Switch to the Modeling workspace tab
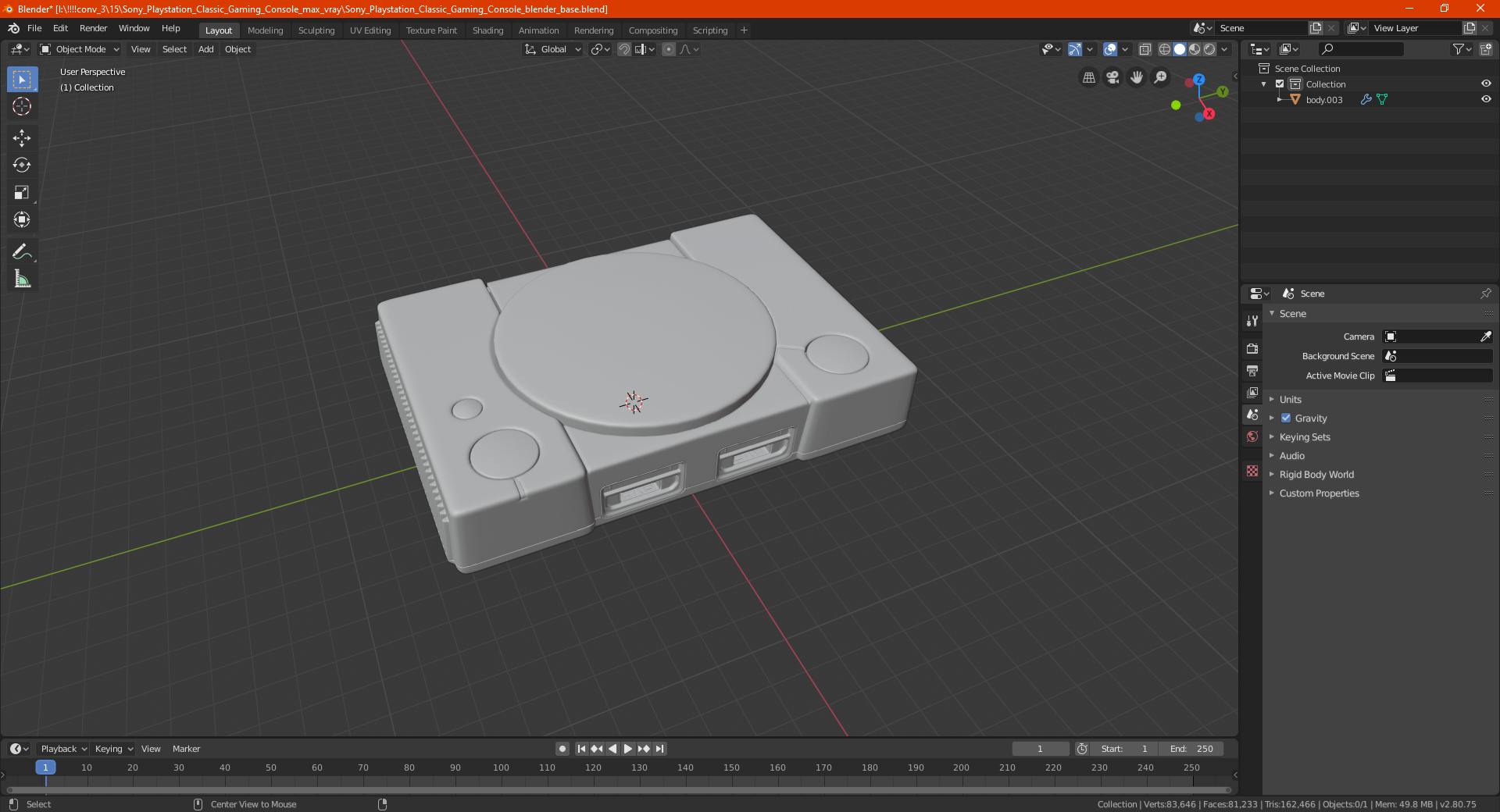Viewport: 1500px width, 812px height. (x=265, y=30)
